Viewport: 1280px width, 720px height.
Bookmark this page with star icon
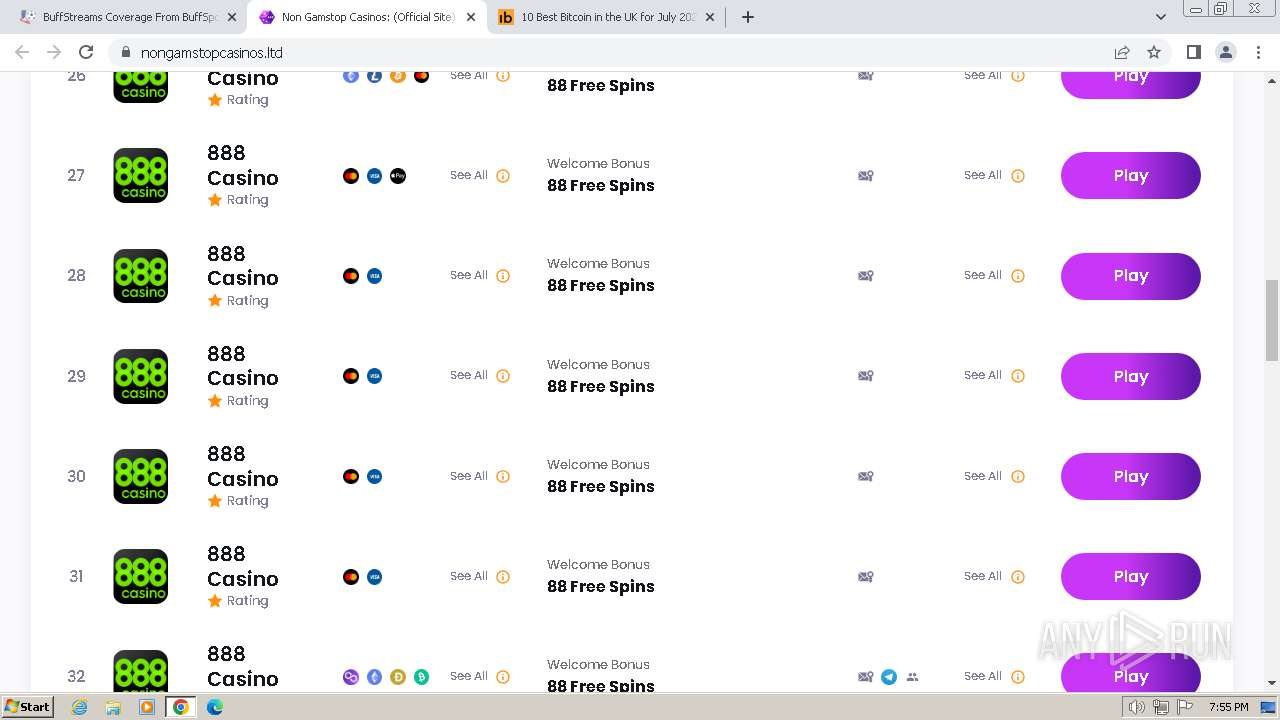pyautogui.click(x=1154, y=52)
